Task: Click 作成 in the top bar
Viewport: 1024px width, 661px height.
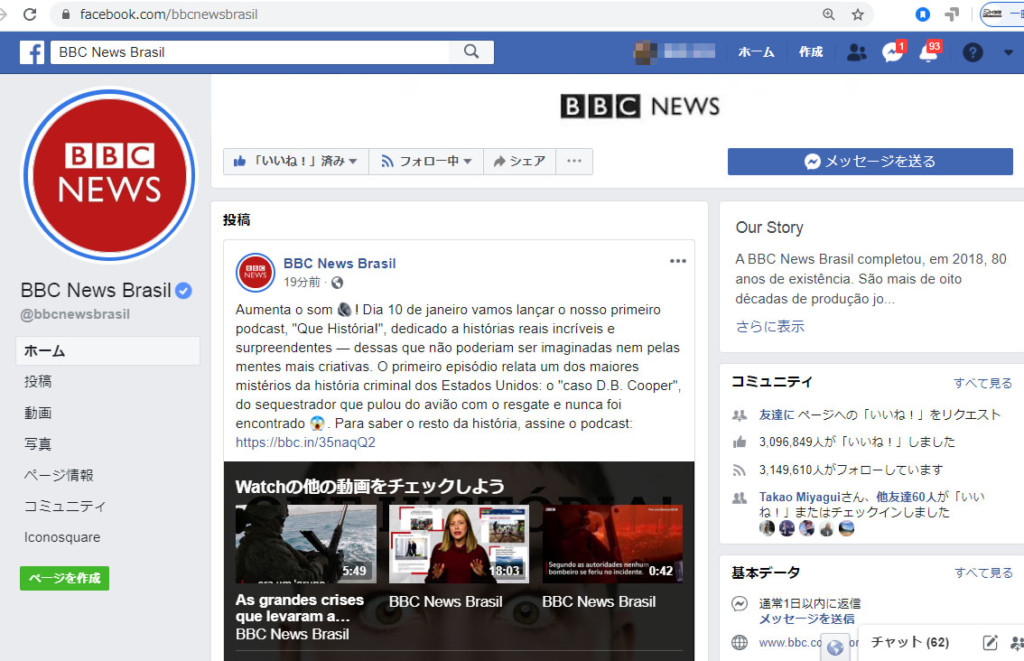Action: (810, 52)
